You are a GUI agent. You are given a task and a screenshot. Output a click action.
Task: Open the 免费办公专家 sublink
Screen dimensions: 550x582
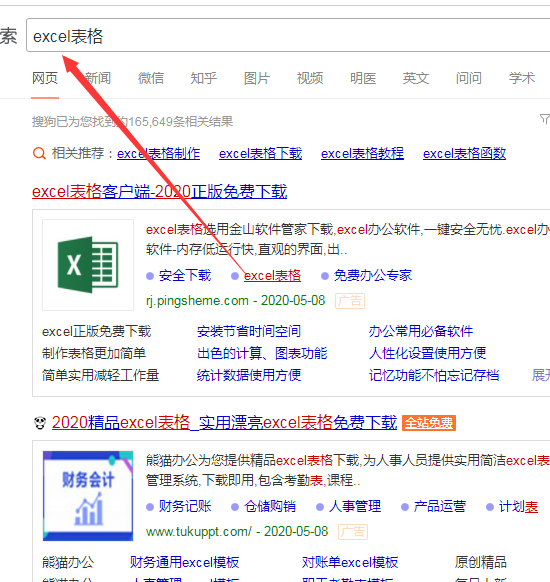pyautogui.click(x=373, y=275)
